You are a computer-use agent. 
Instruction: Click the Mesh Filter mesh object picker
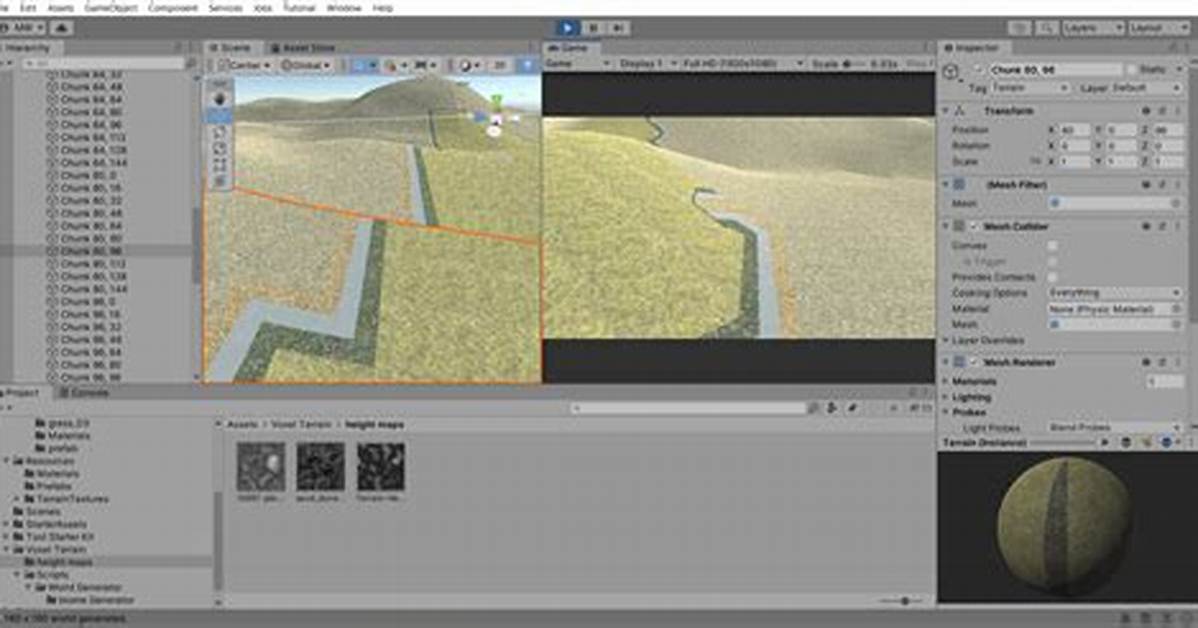tap(1176, 203)
